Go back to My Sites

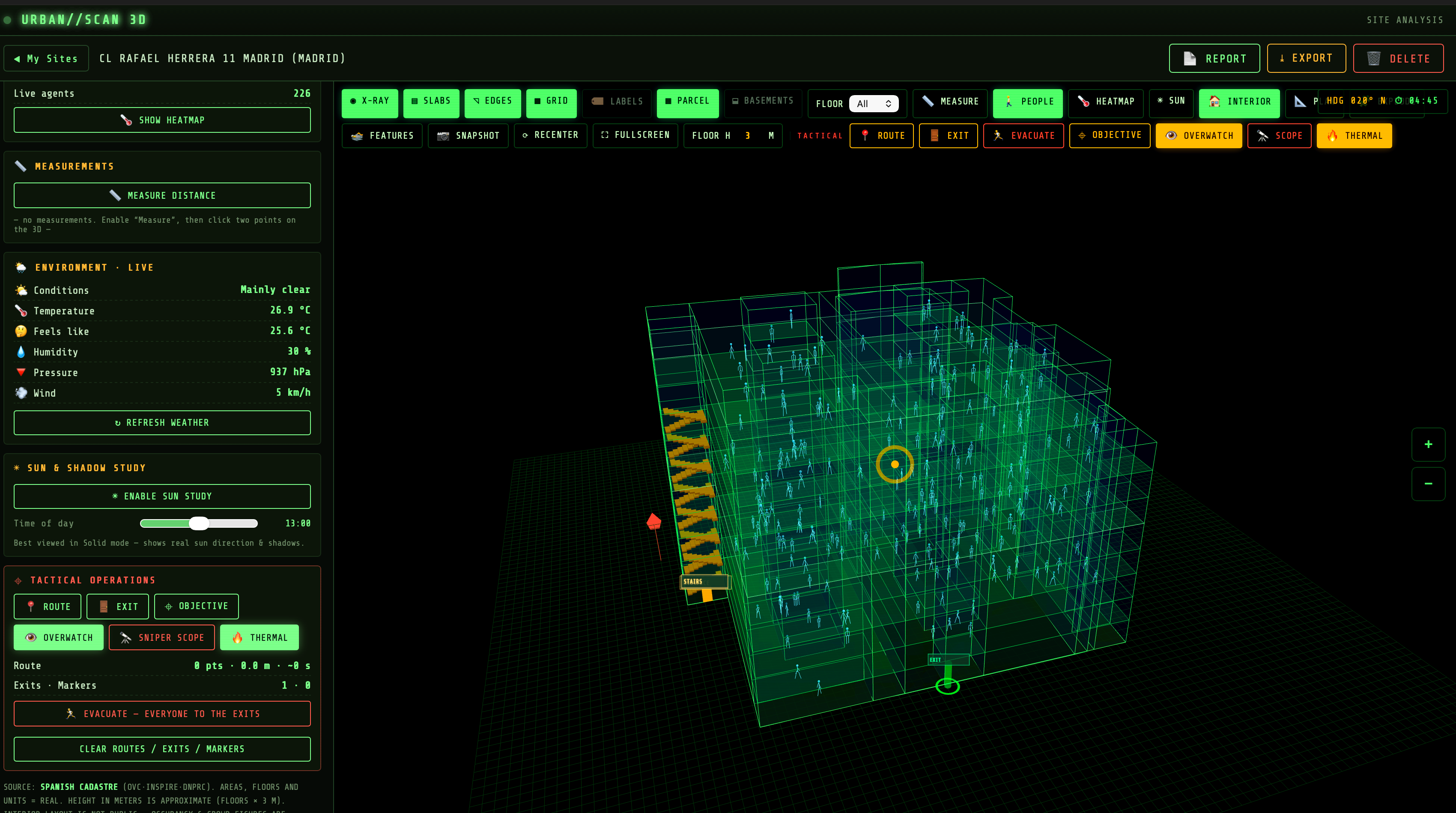[46, 58]
